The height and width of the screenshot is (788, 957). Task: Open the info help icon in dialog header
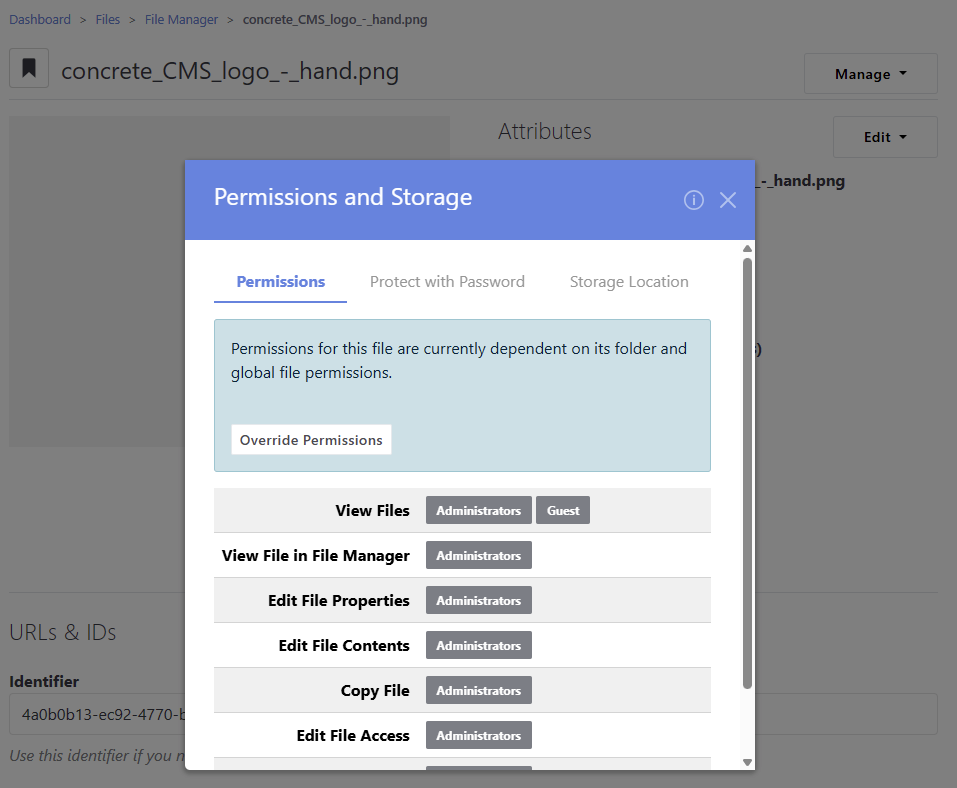[693, 200]
